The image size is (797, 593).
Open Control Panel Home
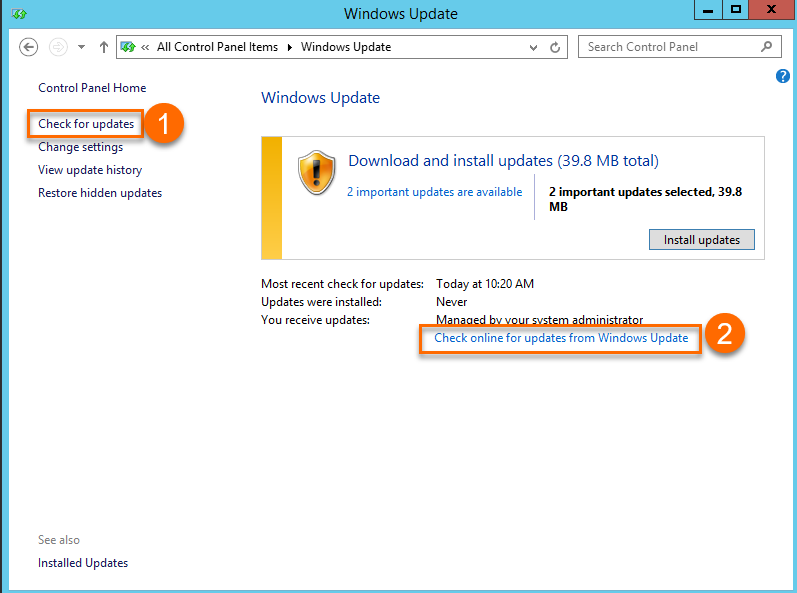(92, 88)
